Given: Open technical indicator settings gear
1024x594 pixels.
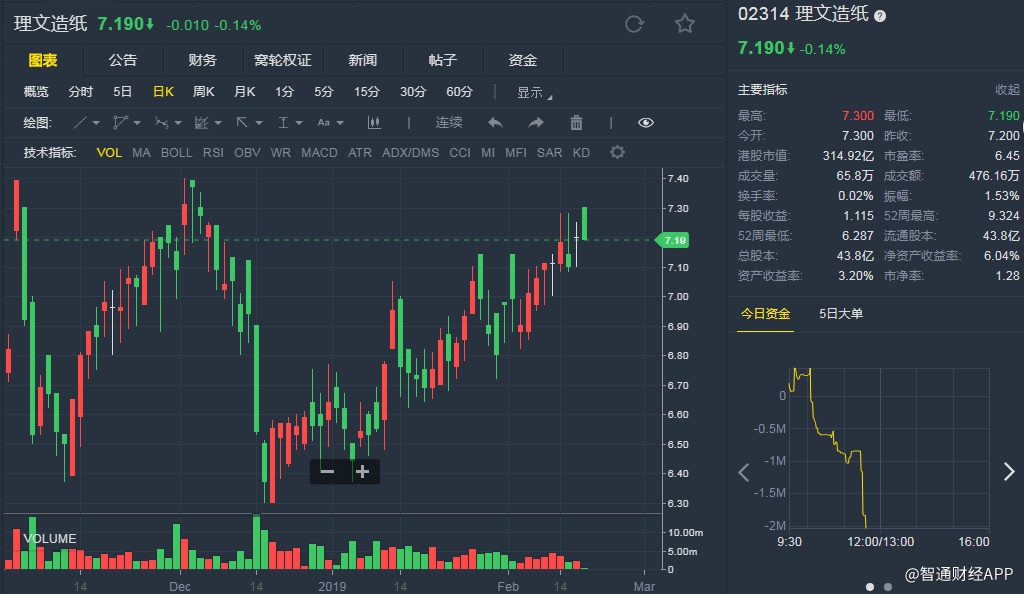Looking at the screenshot, I should coord(617,153).
